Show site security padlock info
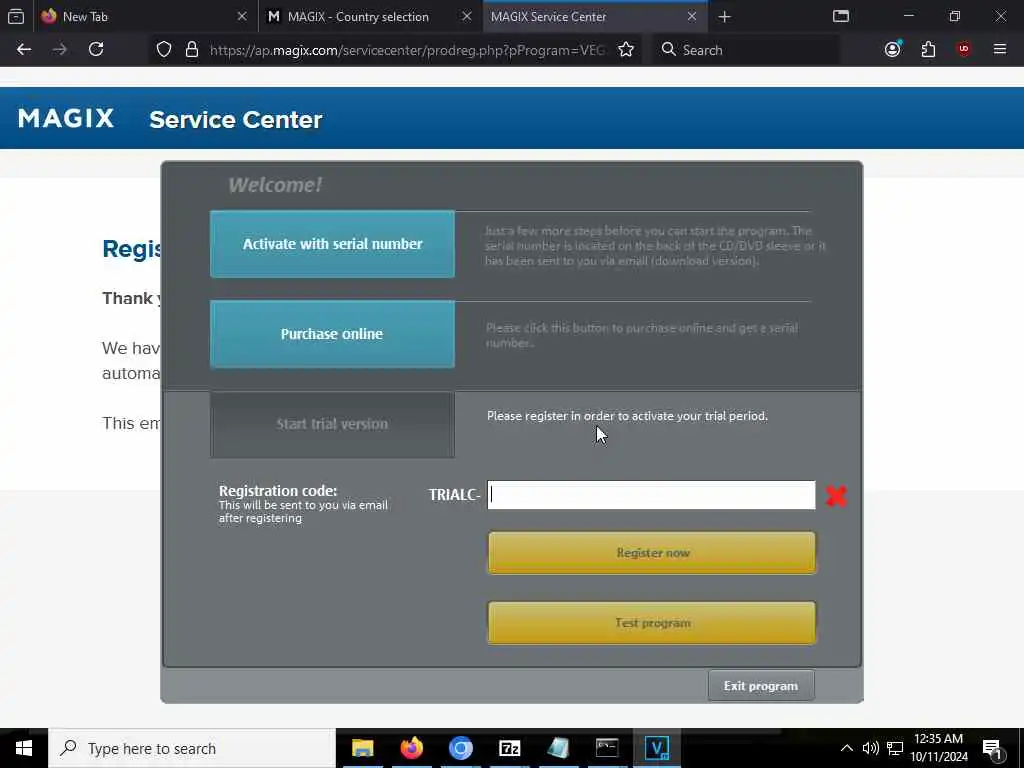This screenshot has width=1024, height=768. 191,50
